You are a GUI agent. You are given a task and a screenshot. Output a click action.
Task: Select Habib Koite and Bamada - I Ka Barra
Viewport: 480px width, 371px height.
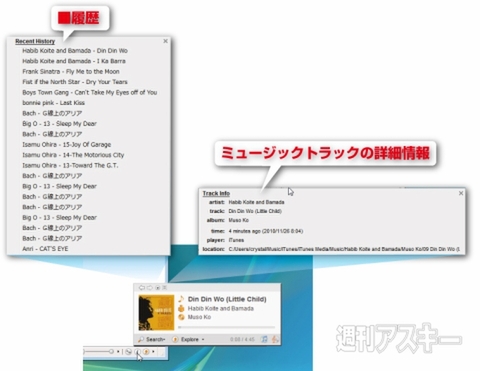[x=74, y=61]
